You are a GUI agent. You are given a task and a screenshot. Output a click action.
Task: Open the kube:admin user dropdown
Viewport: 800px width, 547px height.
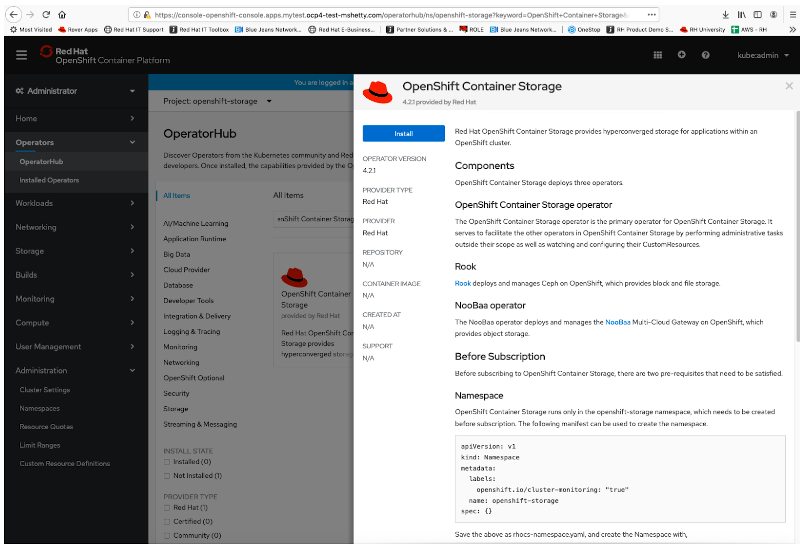tap(763, 55)
